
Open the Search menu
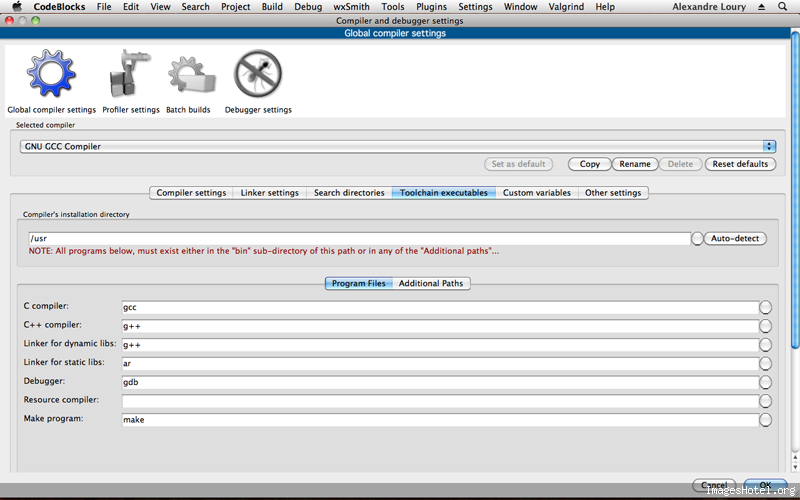coord(195,7)
